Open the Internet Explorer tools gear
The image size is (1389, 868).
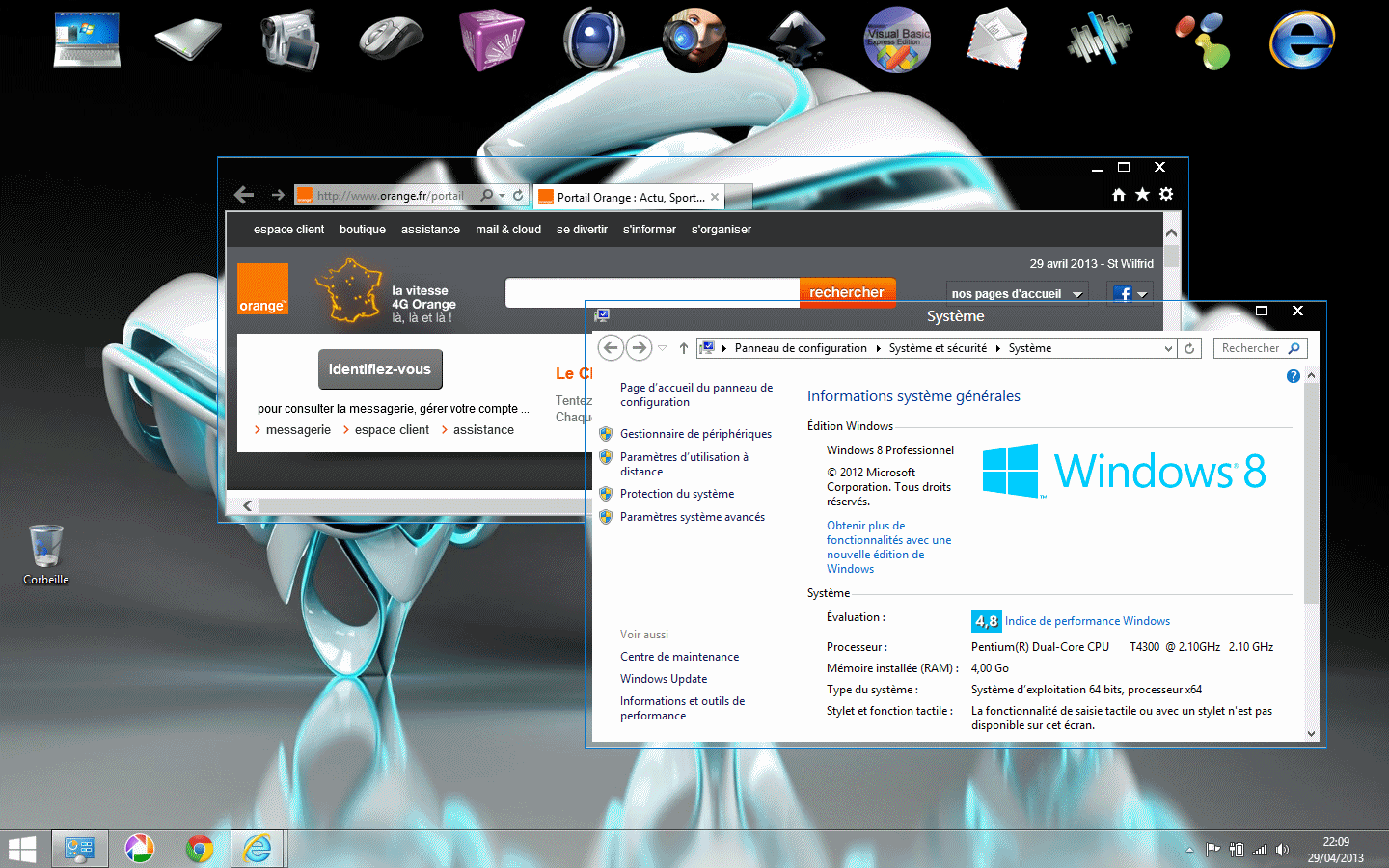pos(1166,194)
